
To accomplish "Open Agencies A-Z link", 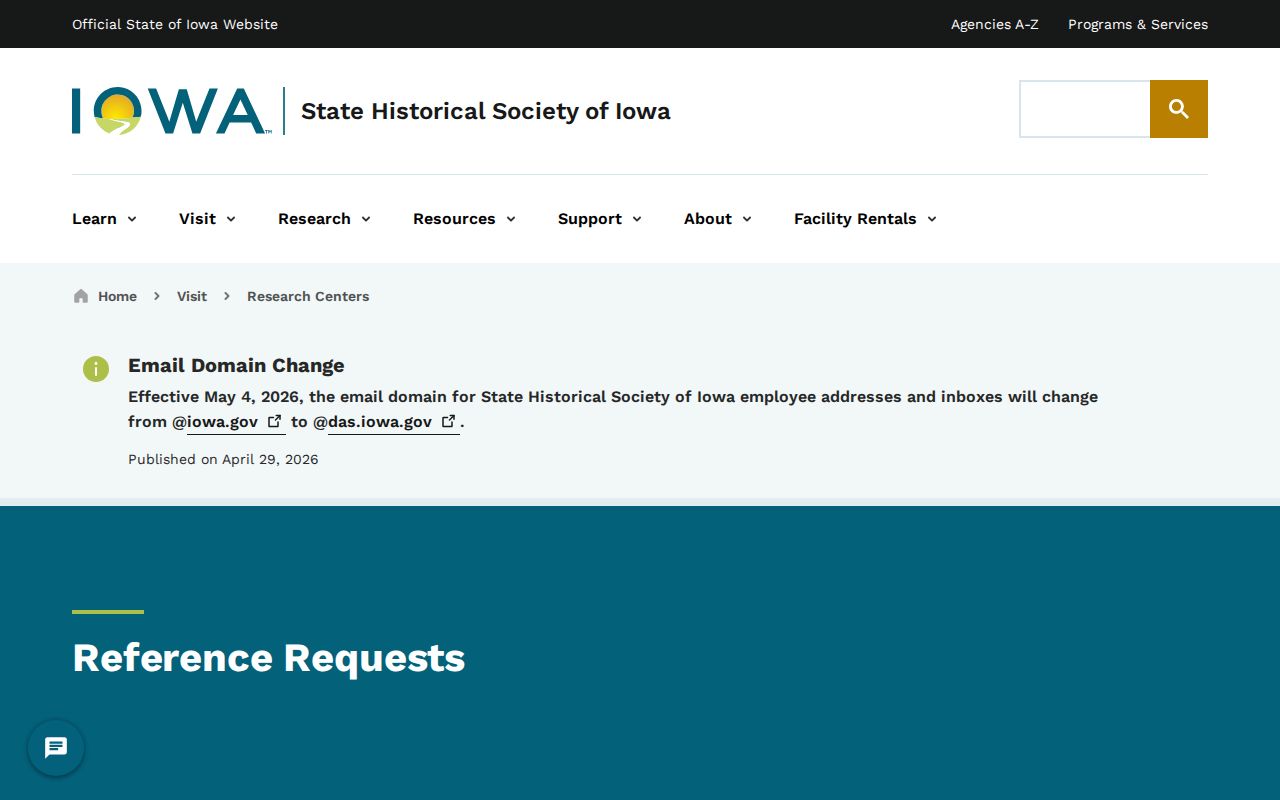I will tap(995, 24).
